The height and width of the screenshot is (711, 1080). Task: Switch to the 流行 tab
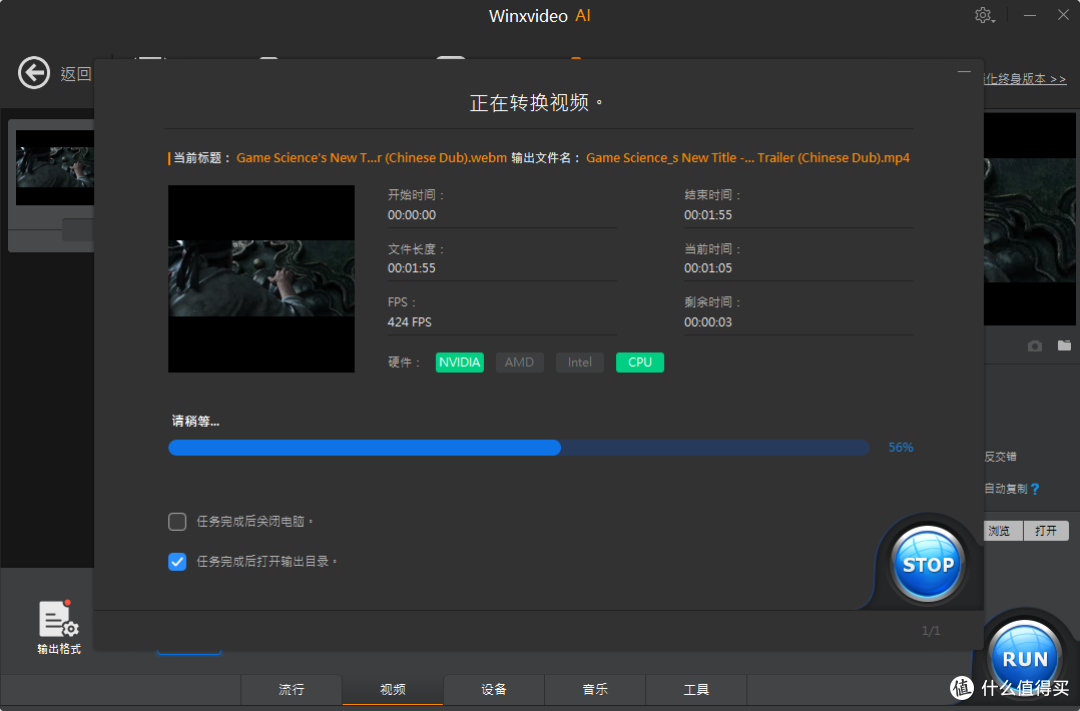(291, 690)
